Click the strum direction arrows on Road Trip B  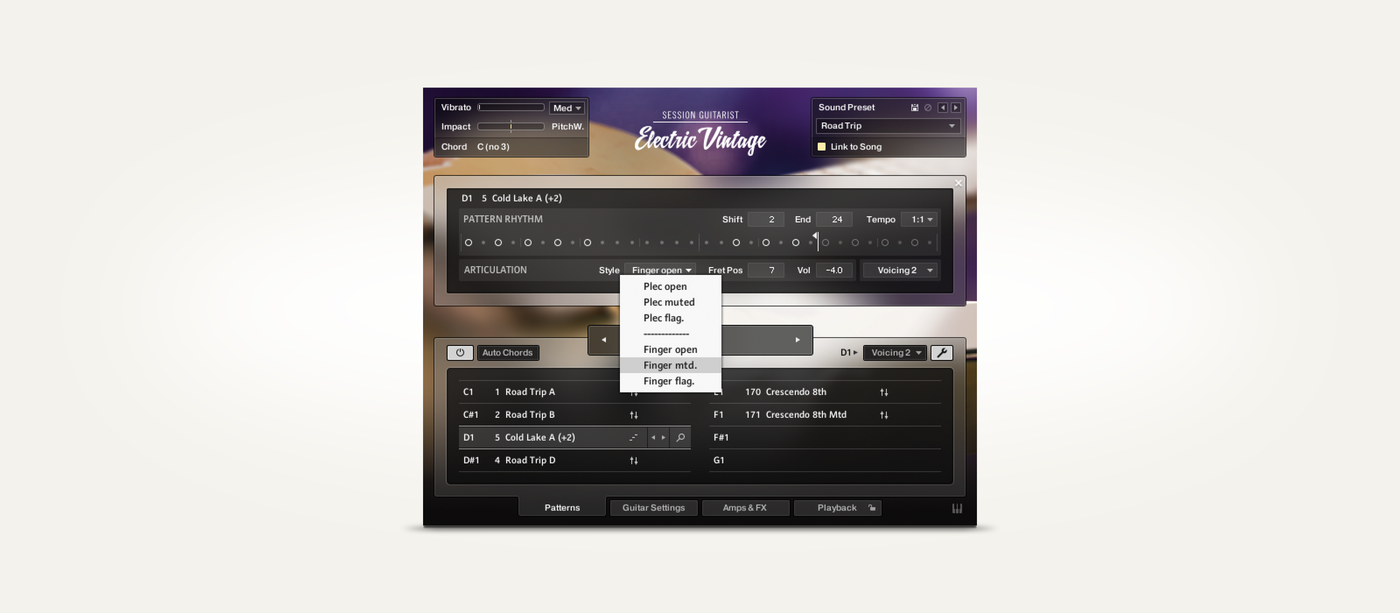634,415
